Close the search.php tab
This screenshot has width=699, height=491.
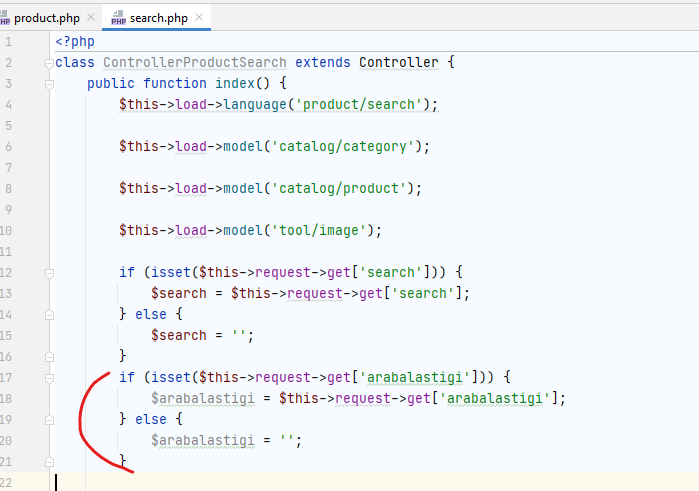pyautogui.click(x=199, y=17)
